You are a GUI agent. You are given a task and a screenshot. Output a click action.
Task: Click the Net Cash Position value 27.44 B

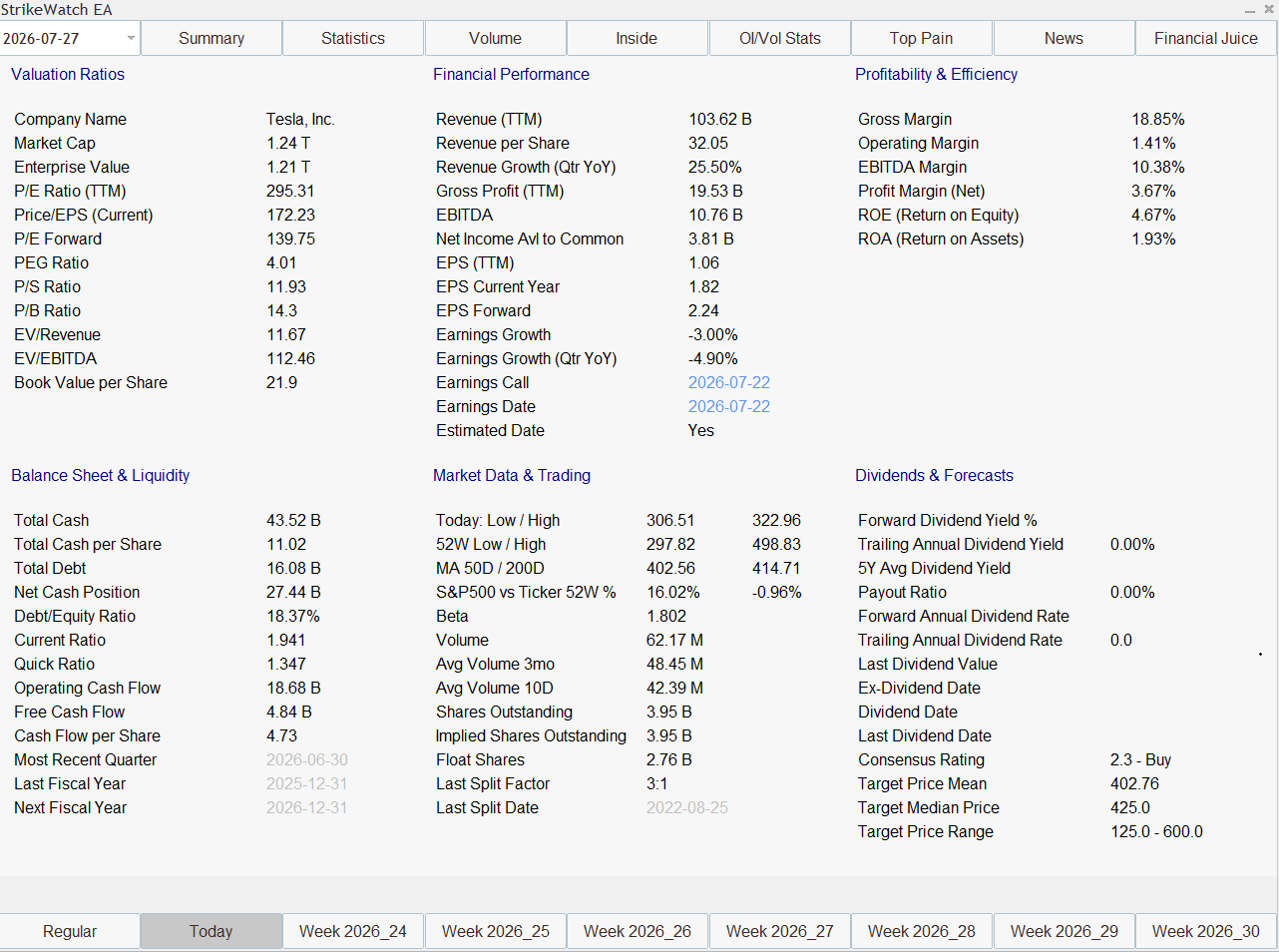click(293, 593)
